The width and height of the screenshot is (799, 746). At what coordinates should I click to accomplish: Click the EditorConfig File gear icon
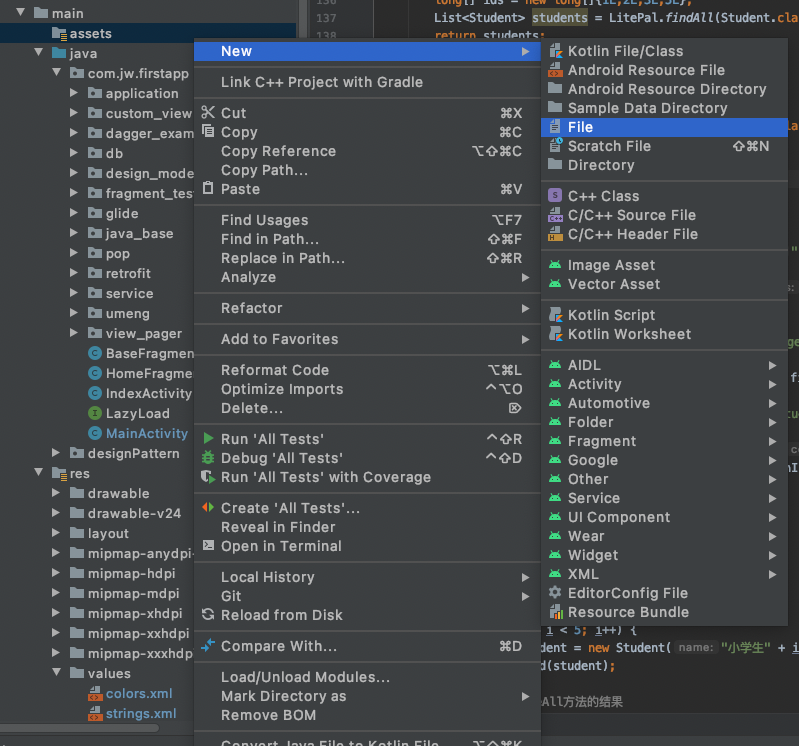555,593
